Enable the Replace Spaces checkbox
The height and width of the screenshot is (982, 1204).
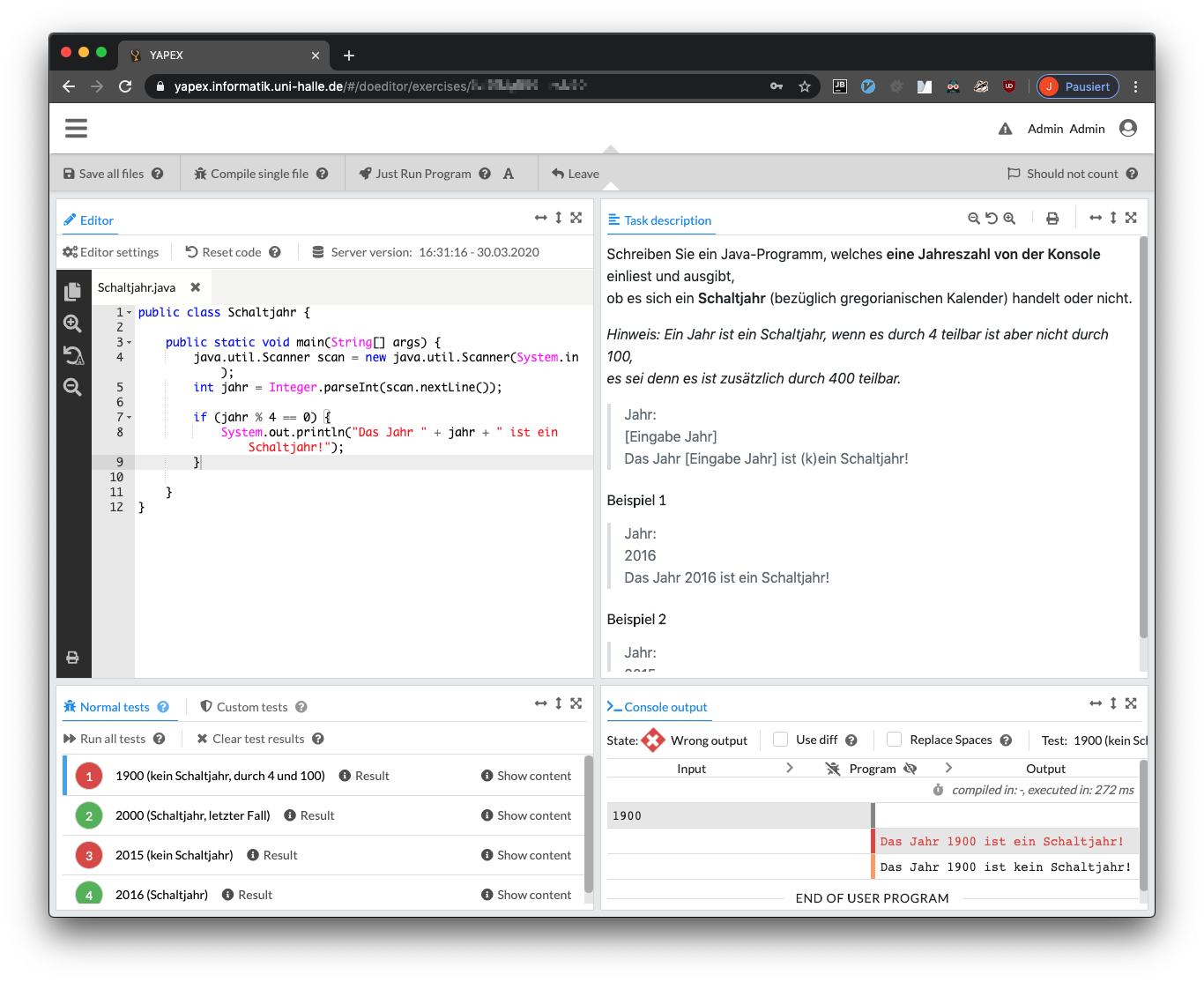coord(895,740)
